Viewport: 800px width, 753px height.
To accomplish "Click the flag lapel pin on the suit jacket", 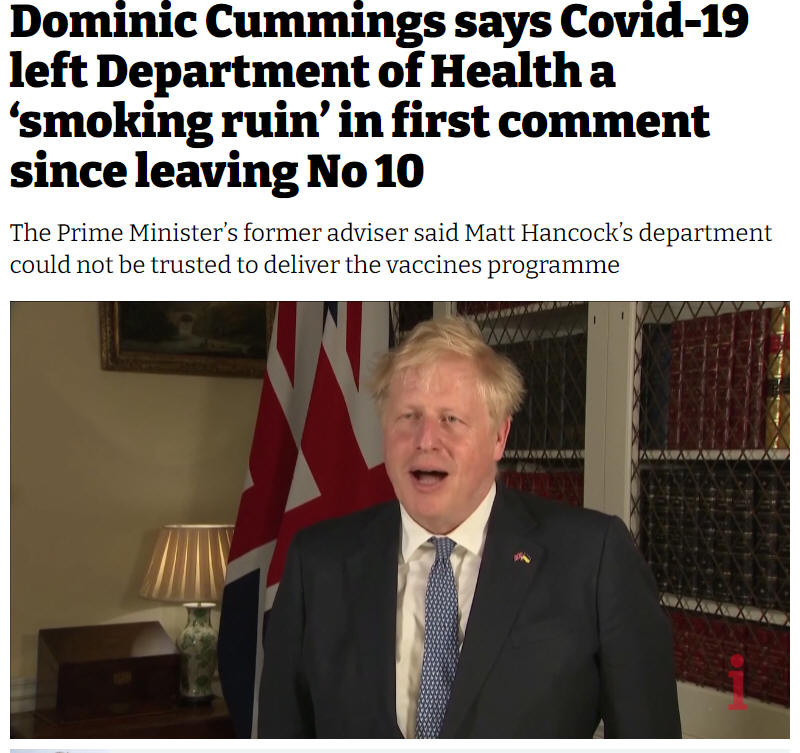I will [x=522, y=557].
